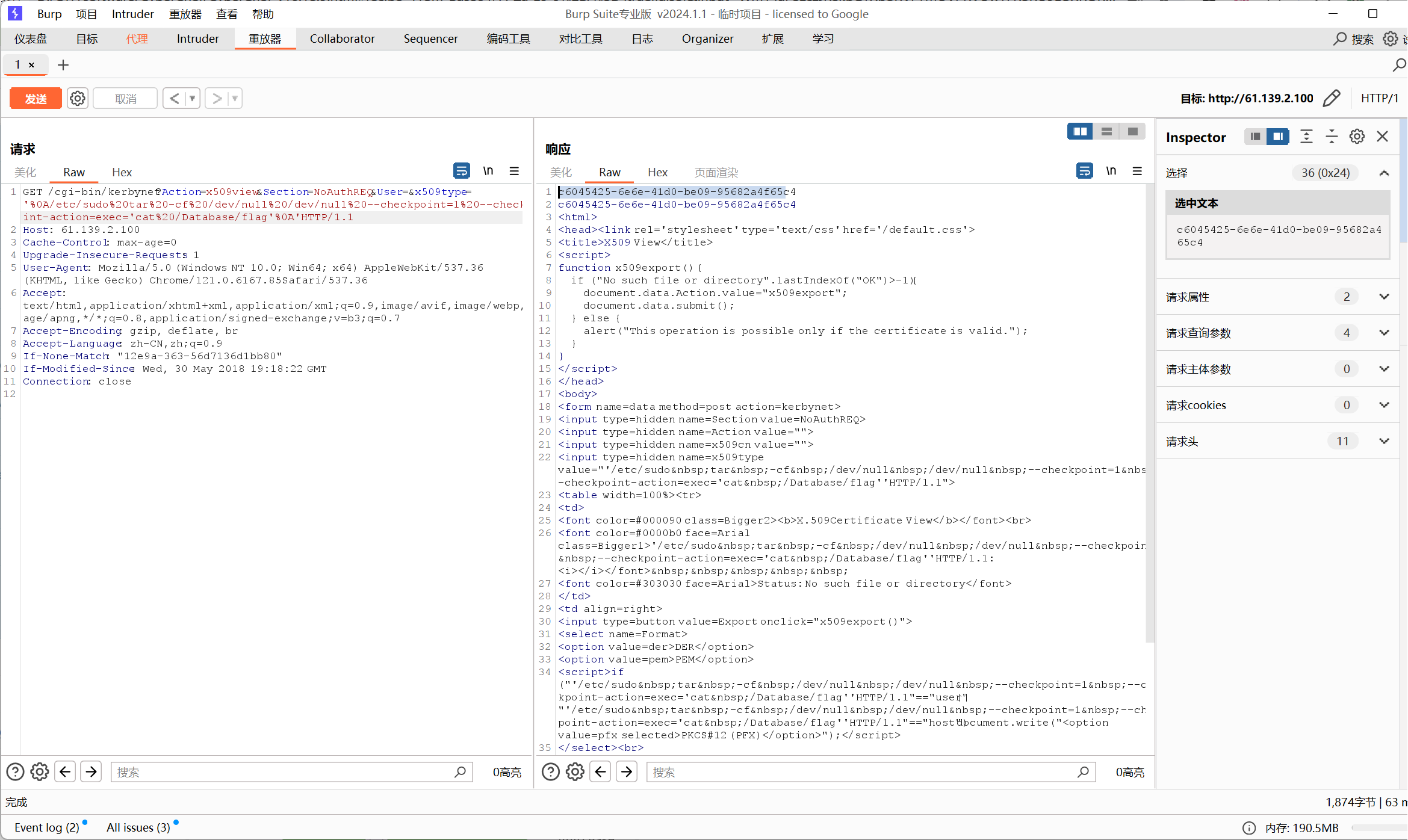Click the 取消 cancel button
The height and width of the screenshot is (840, 1408).
click(125, 99)
